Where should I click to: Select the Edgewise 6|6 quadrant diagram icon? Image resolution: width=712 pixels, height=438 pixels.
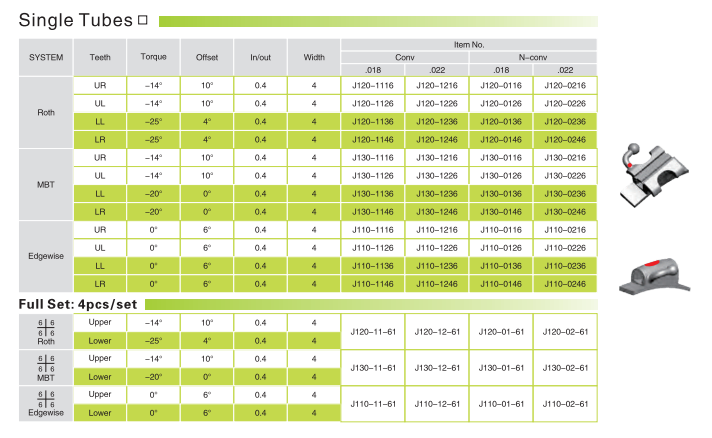46,399
